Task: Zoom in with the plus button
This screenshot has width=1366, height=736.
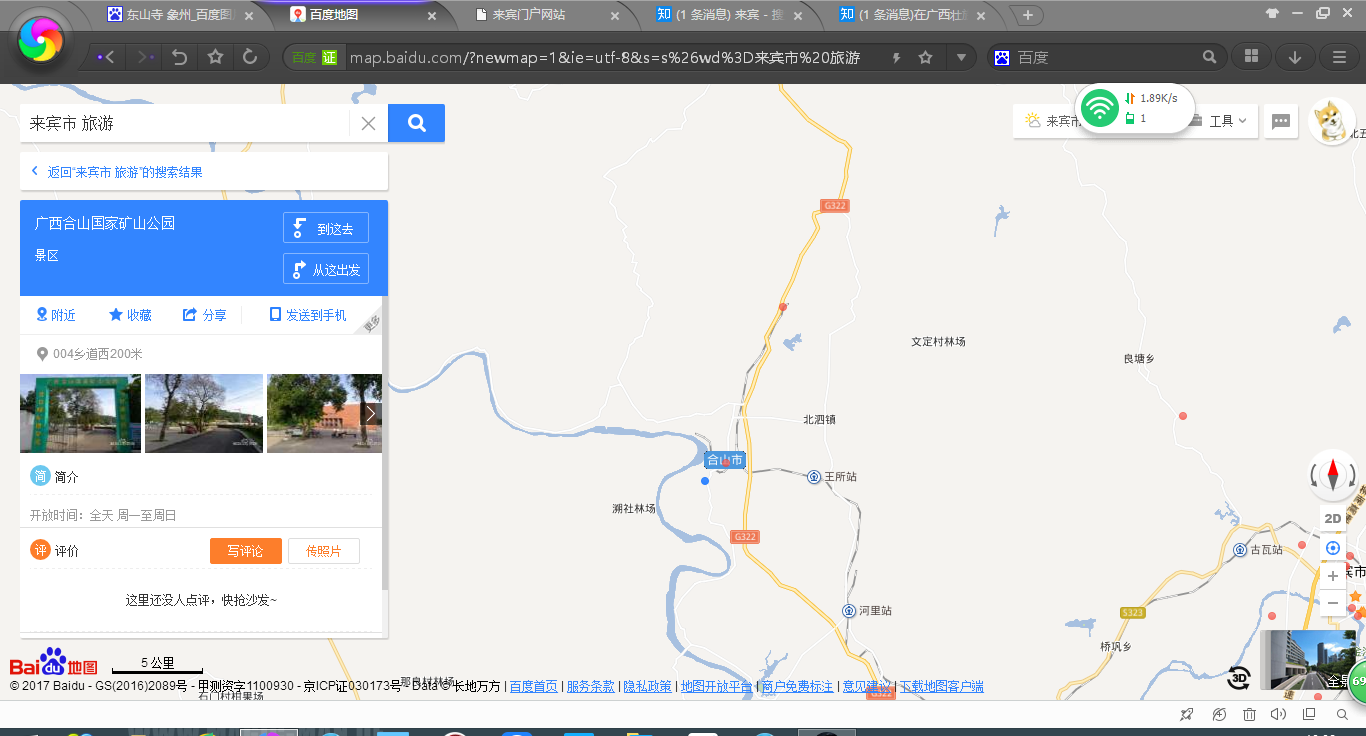Action: pos(1333,576)
